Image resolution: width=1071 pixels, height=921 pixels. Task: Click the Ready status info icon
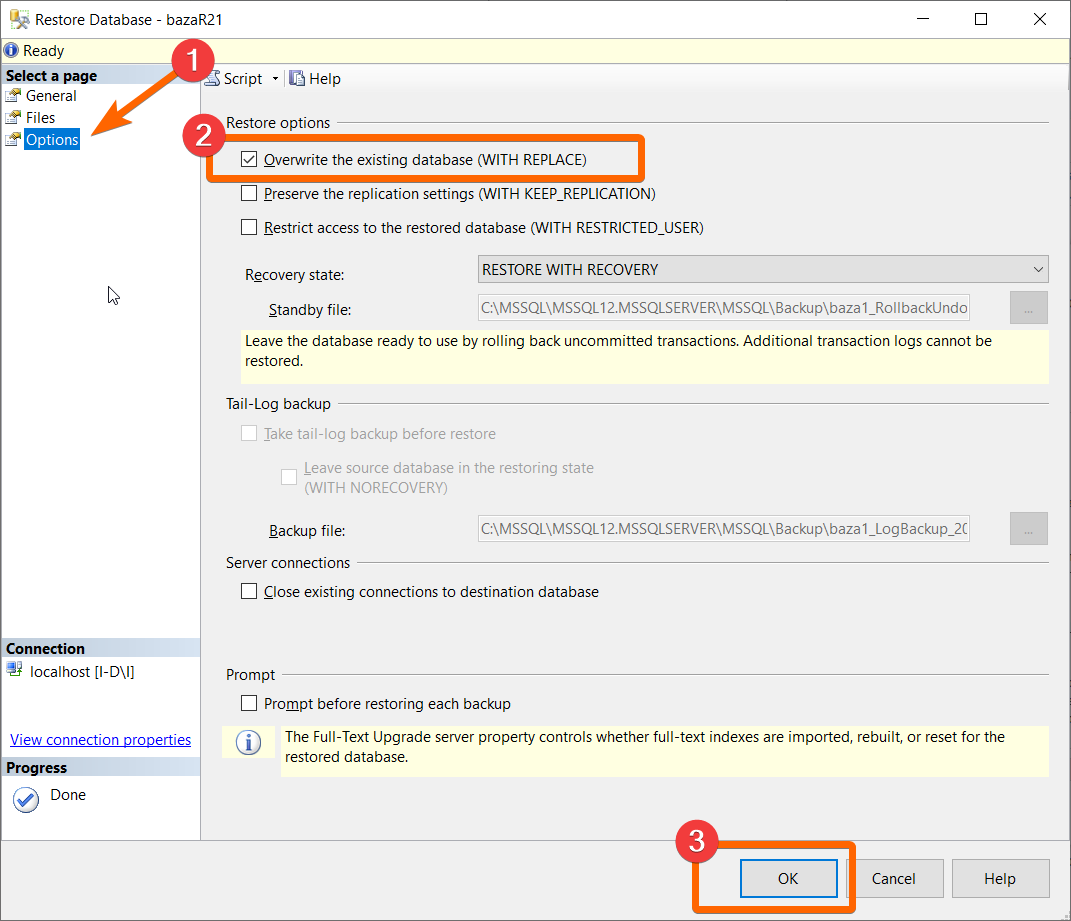[11, 50]
